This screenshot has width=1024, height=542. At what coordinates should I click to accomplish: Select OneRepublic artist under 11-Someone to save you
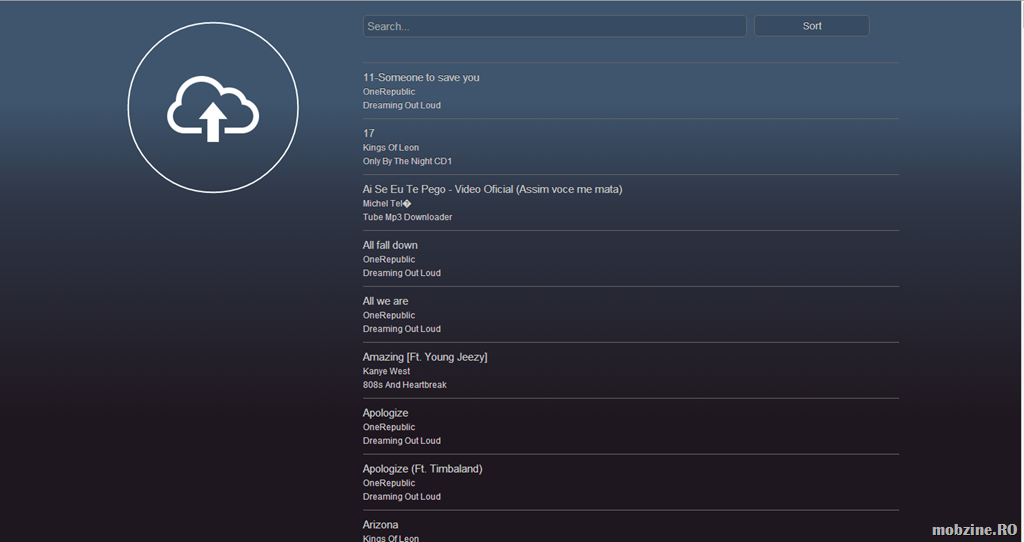389,92
